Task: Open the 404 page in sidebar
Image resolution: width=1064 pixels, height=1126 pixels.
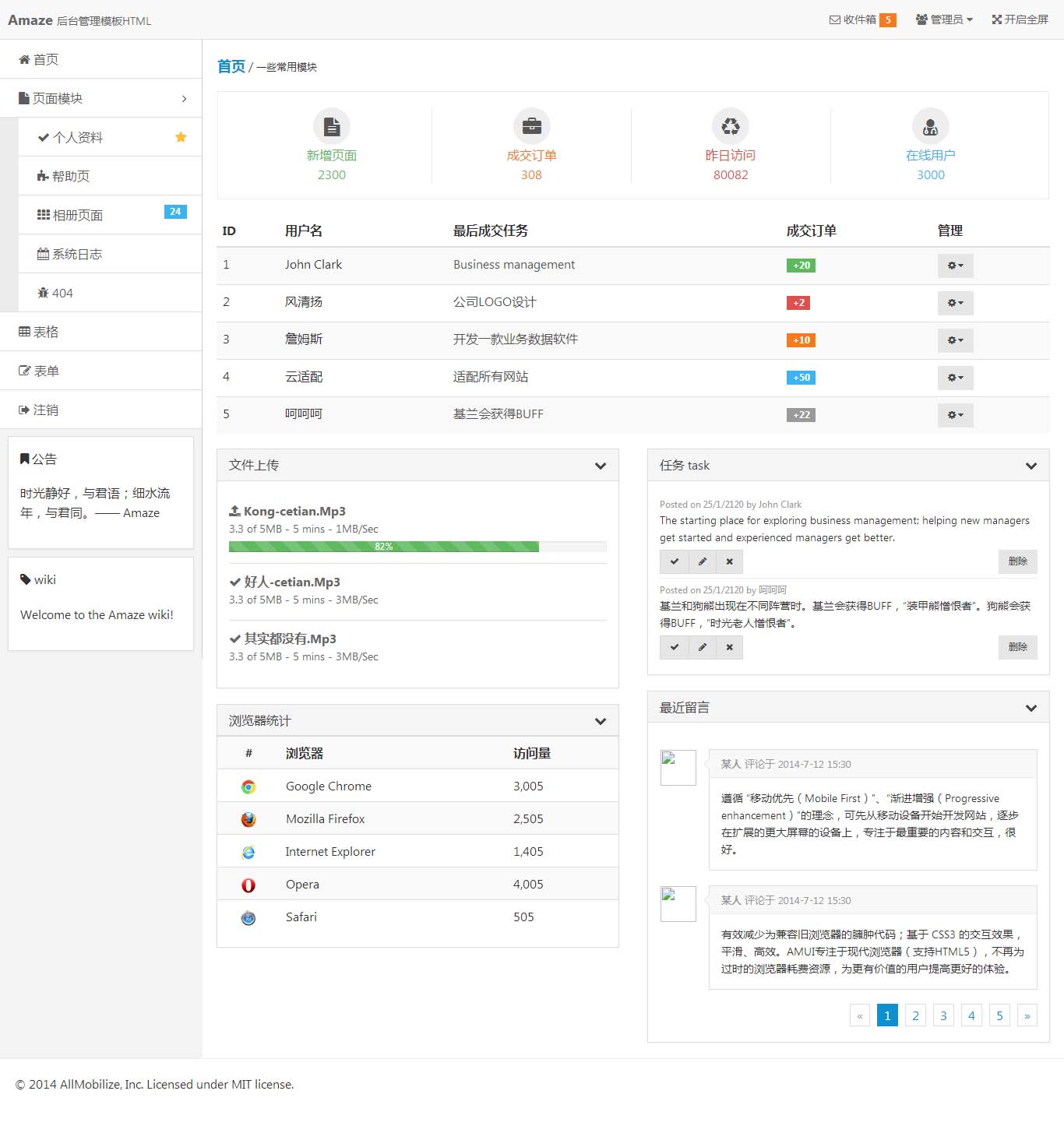Action: coord(110,293)
